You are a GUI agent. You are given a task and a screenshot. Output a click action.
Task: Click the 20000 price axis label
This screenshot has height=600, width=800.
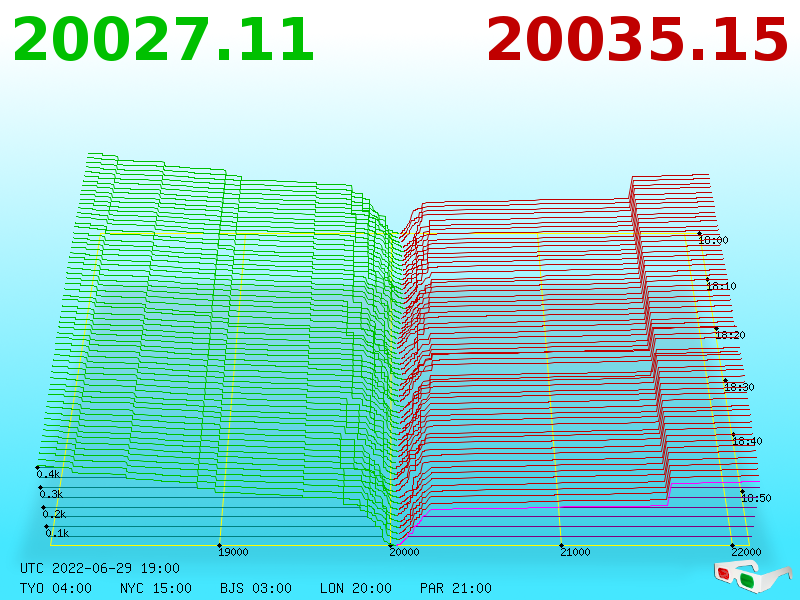coord(404,552)
